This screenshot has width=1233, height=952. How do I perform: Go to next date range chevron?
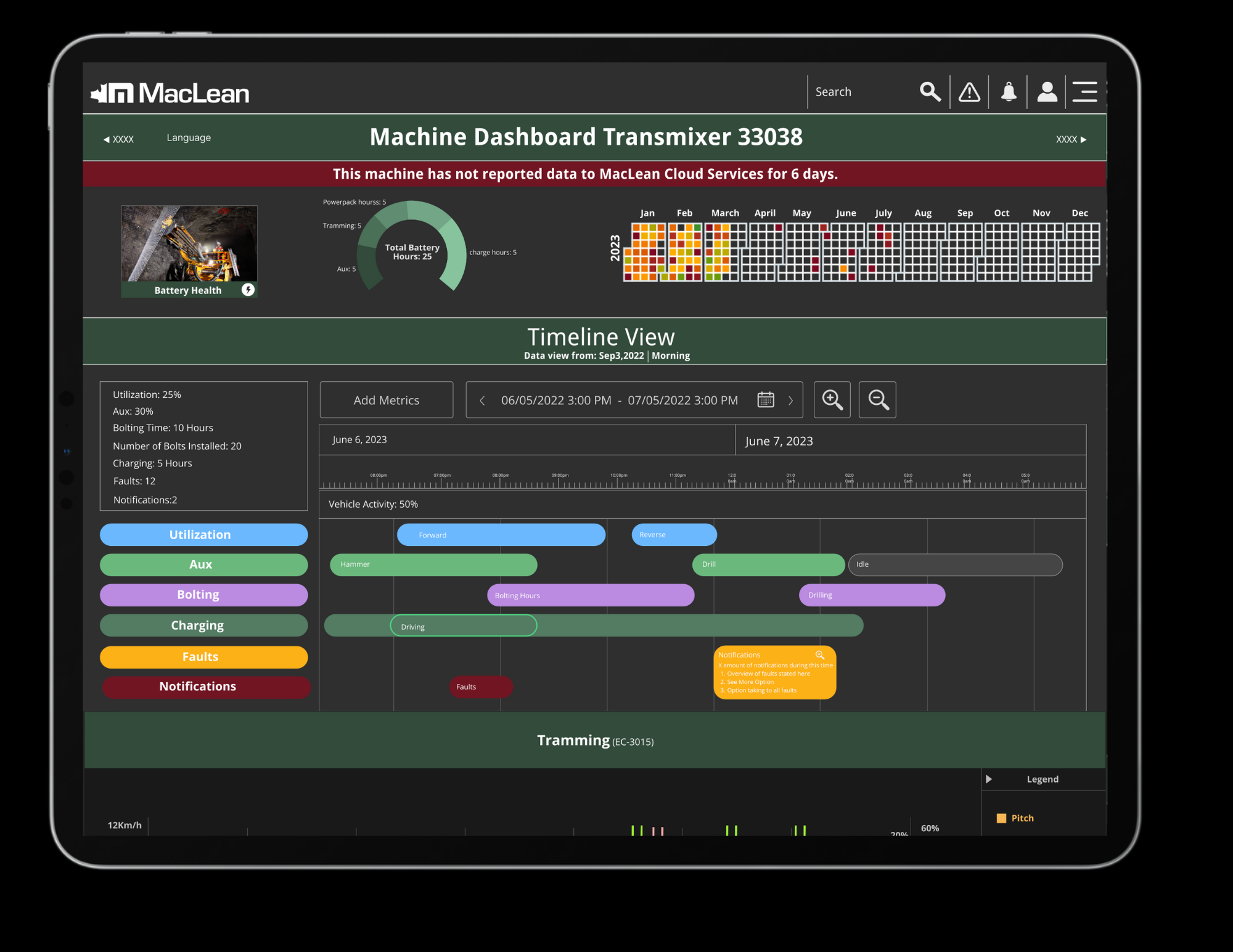(x=790, y=401)
